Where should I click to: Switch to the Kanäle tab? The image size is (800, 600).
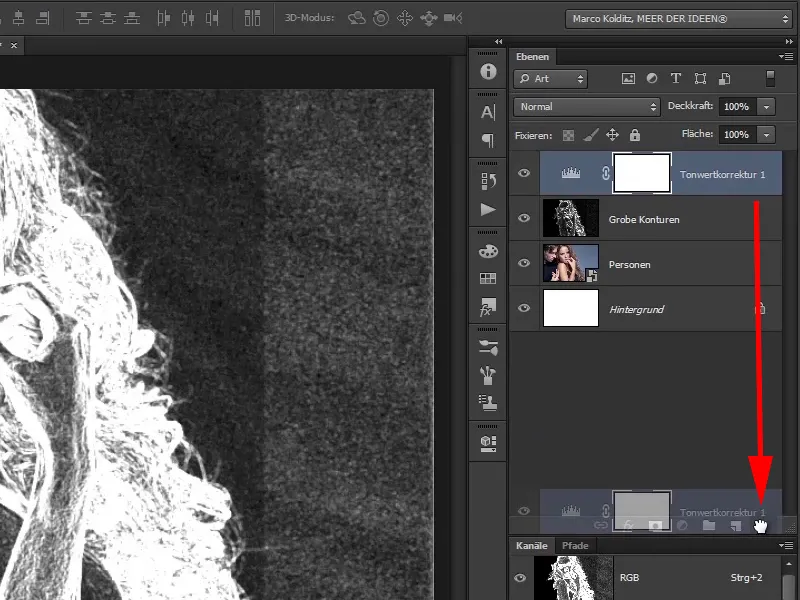[532, 545]
